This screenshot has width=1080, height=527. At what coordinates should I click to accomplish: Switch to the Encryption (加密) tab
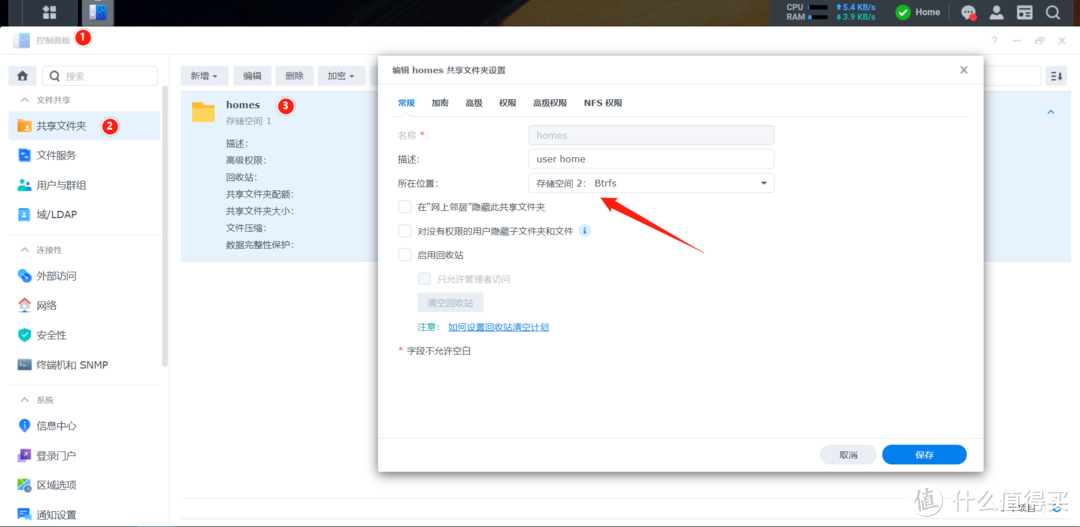point(440,103)
